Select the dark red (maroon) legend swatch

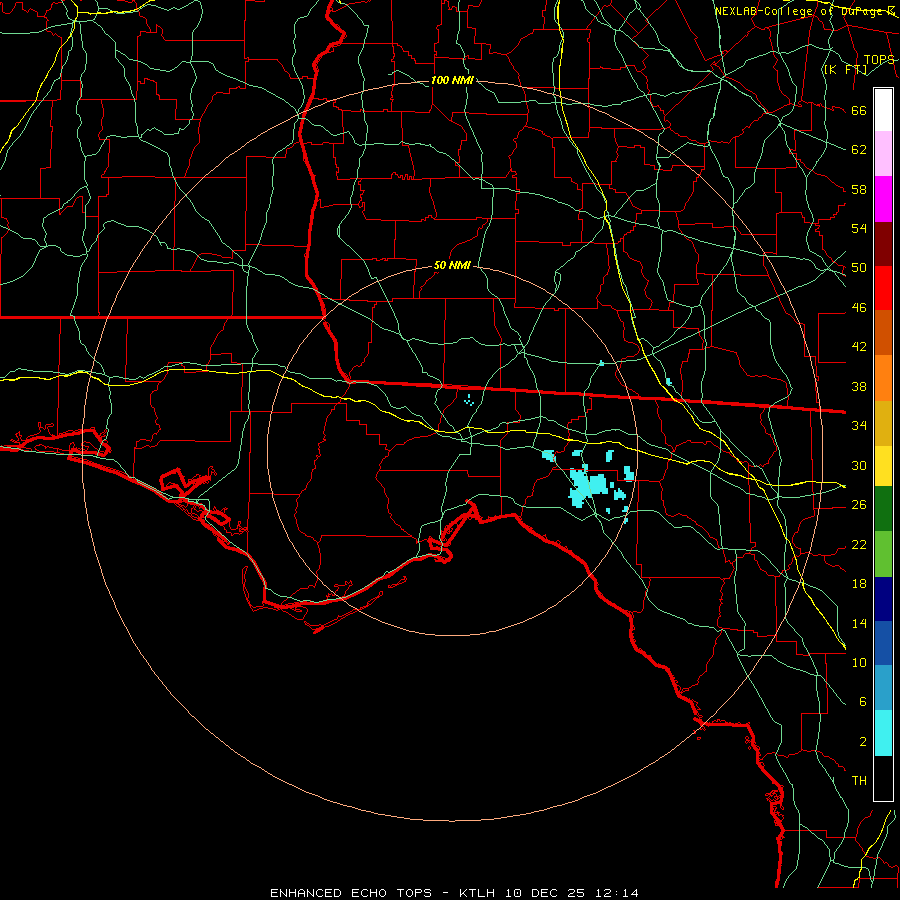(883, 244)
